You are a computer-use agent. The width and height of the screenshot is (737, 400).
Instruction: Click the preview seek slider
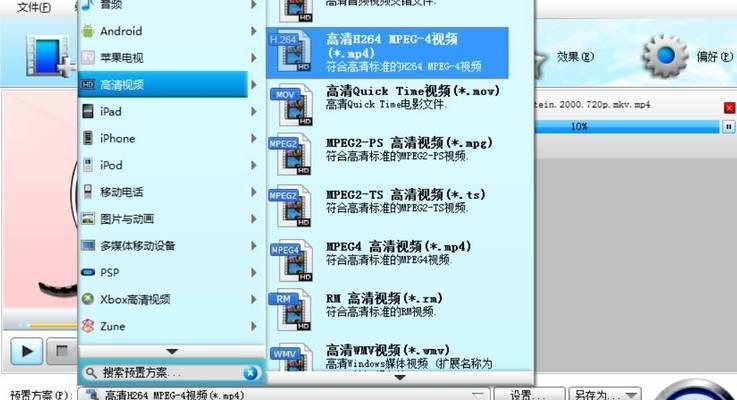tap(46, 325)
